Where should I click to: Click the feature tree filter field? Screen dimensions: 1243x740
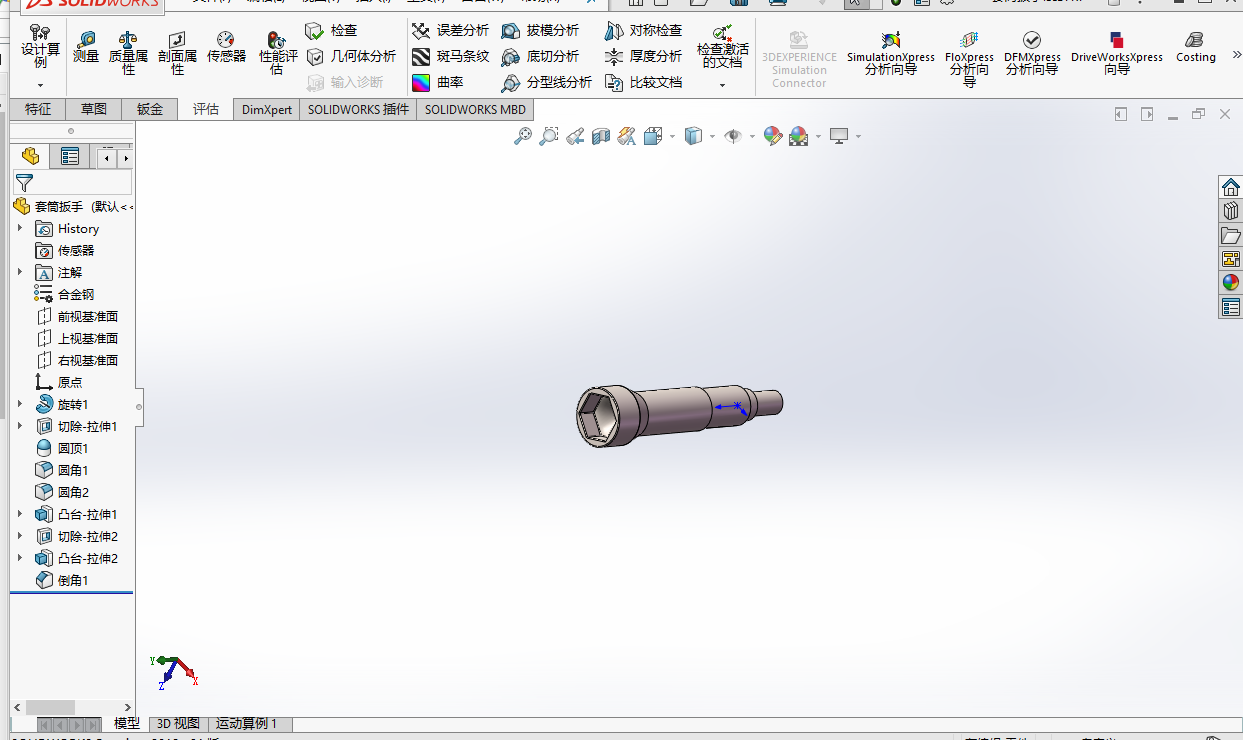click(x=72, y=182)
